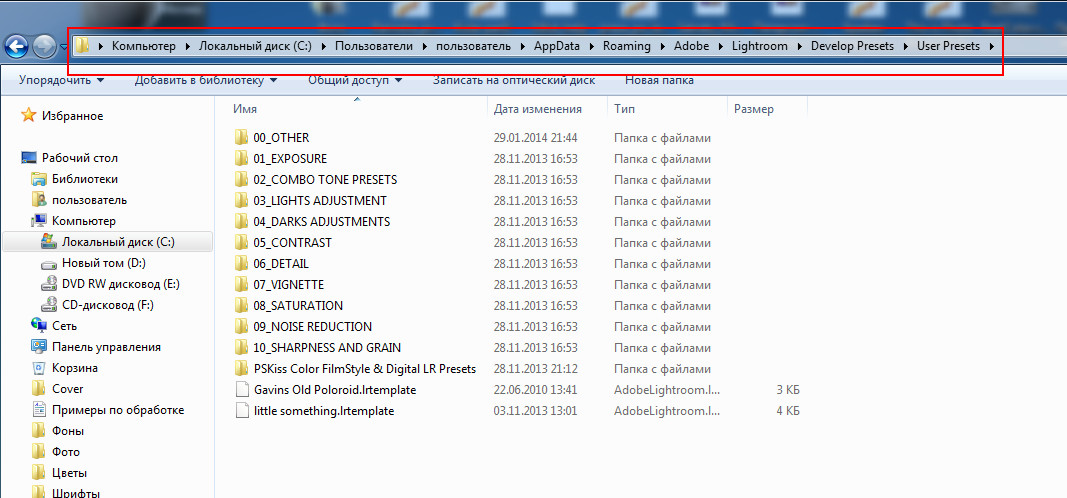Sort by the Размер column header

pyautogui.click(x=753, y=109)
